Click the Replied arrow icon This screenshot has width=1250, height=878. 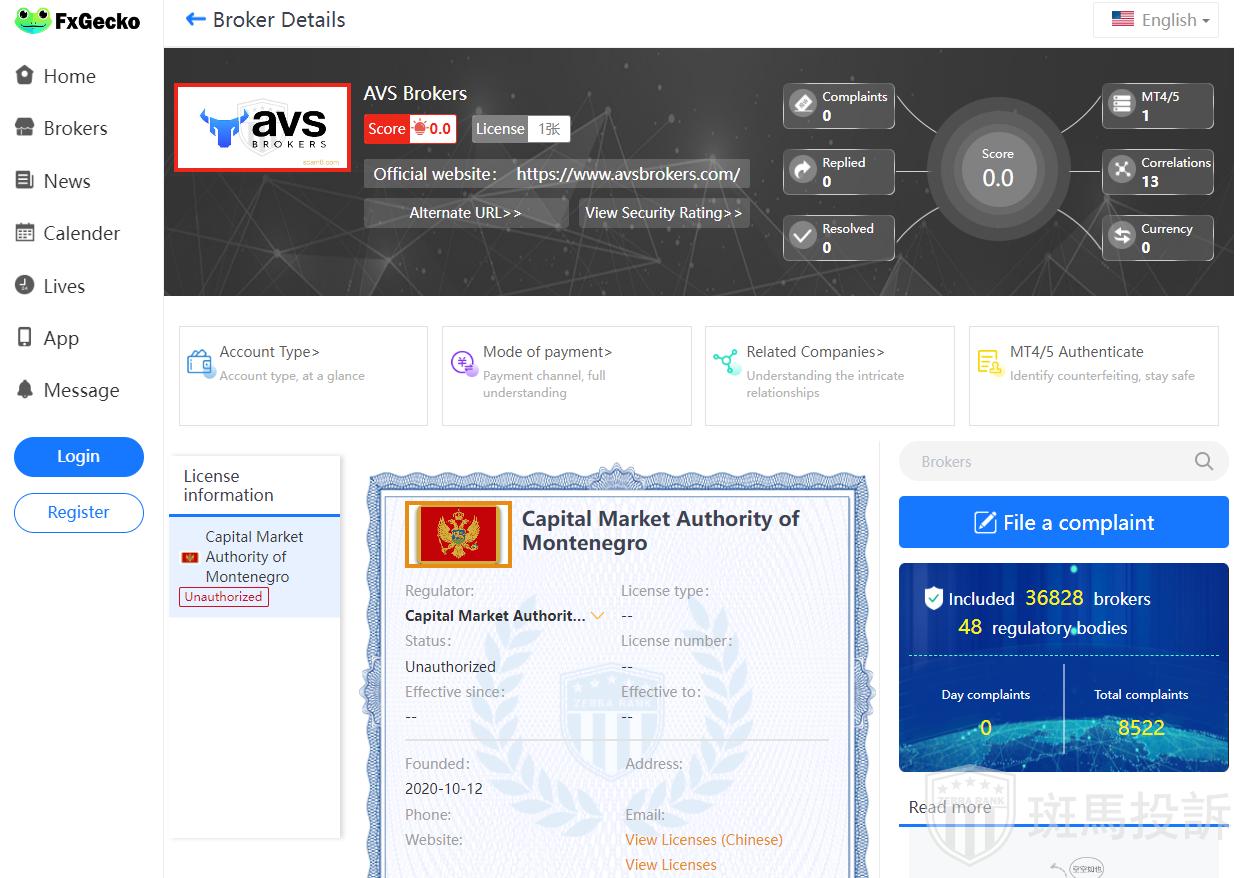click(x=803, y=171)
